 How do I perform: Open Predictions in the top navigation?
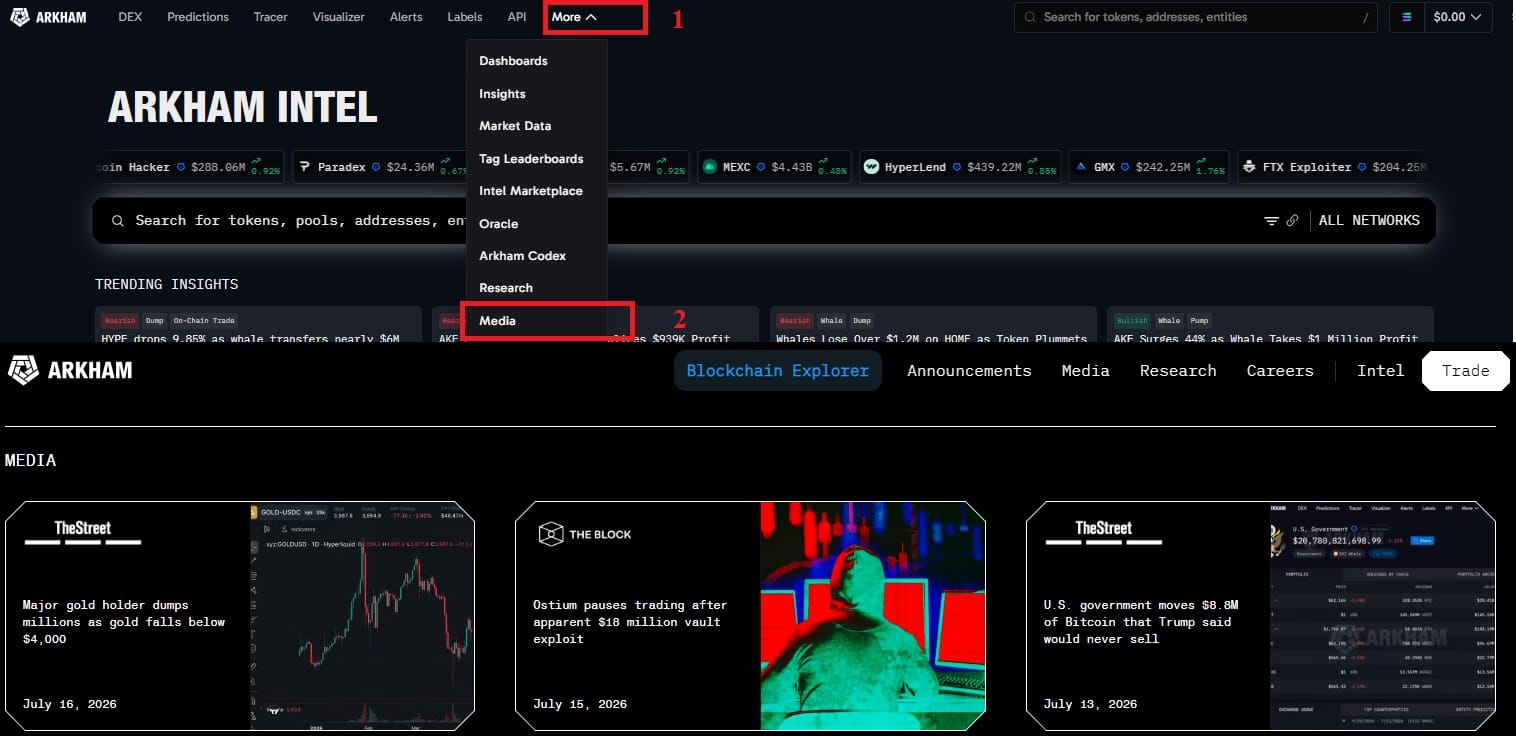coord(198,17)
